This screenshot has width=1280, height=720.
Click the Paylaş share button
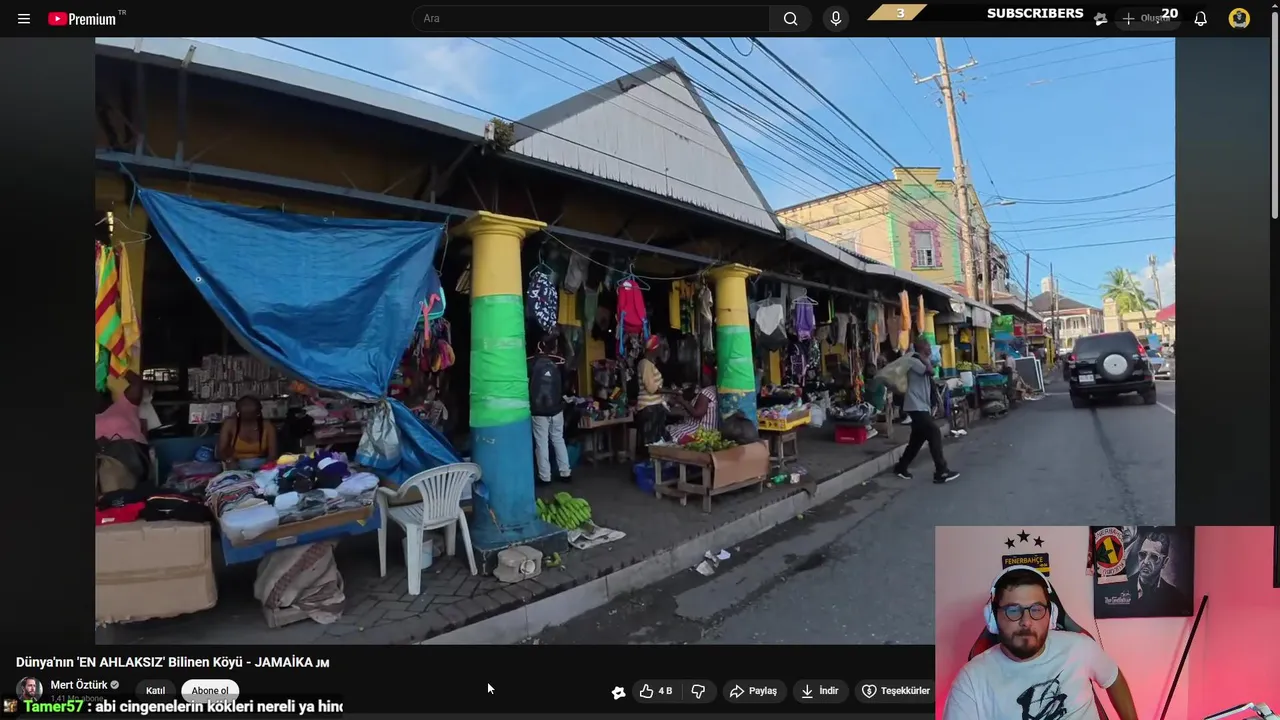(x=754, y=691)
